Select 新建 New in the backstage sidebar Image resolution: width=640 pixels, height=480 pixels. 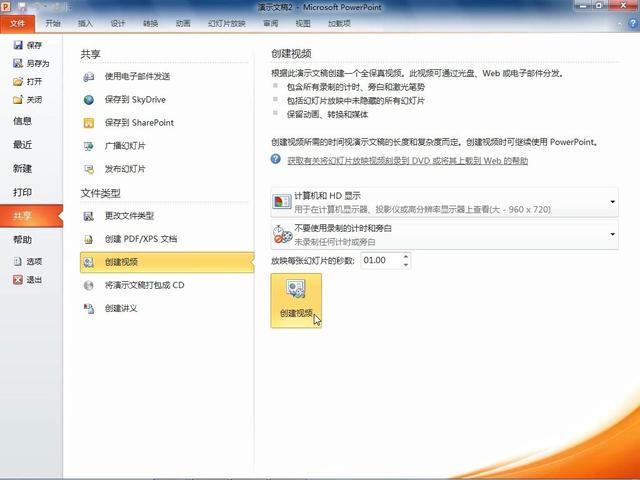pos(22,169)
